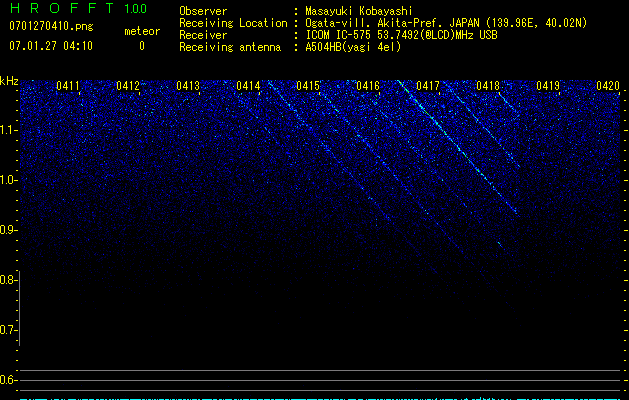
Task: Click the meteor count label
Action: [x=142, y=31]
